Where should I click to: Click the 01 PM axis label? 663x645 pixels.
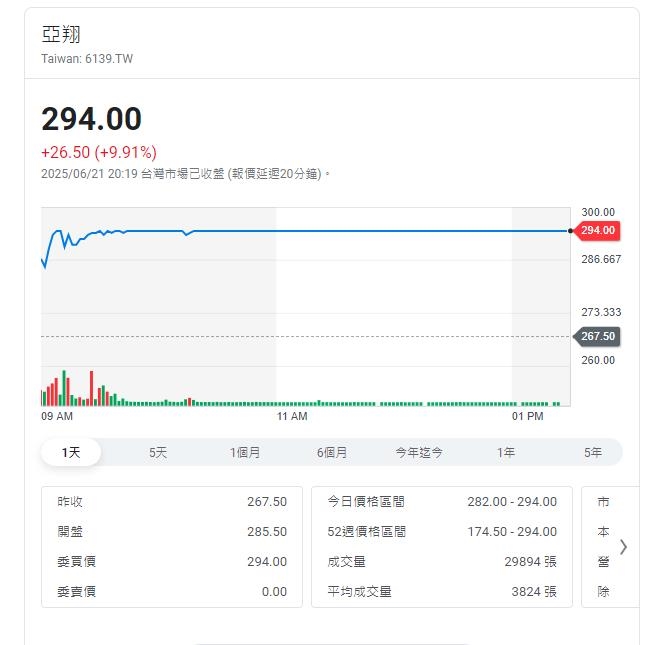click(x=527, y=416)
